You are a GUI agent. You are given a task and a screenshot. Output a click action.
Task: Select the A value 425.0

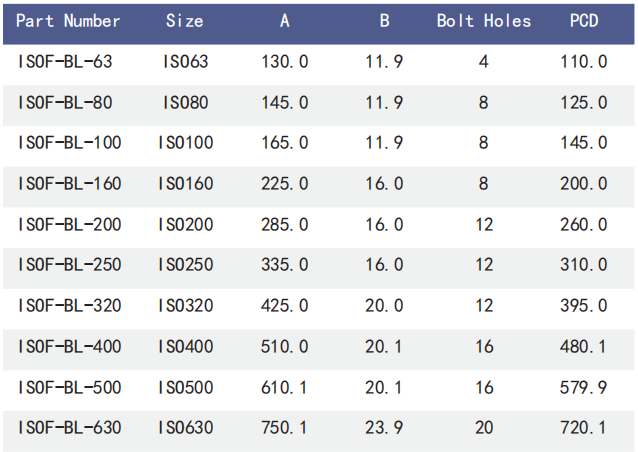[285, 306]
